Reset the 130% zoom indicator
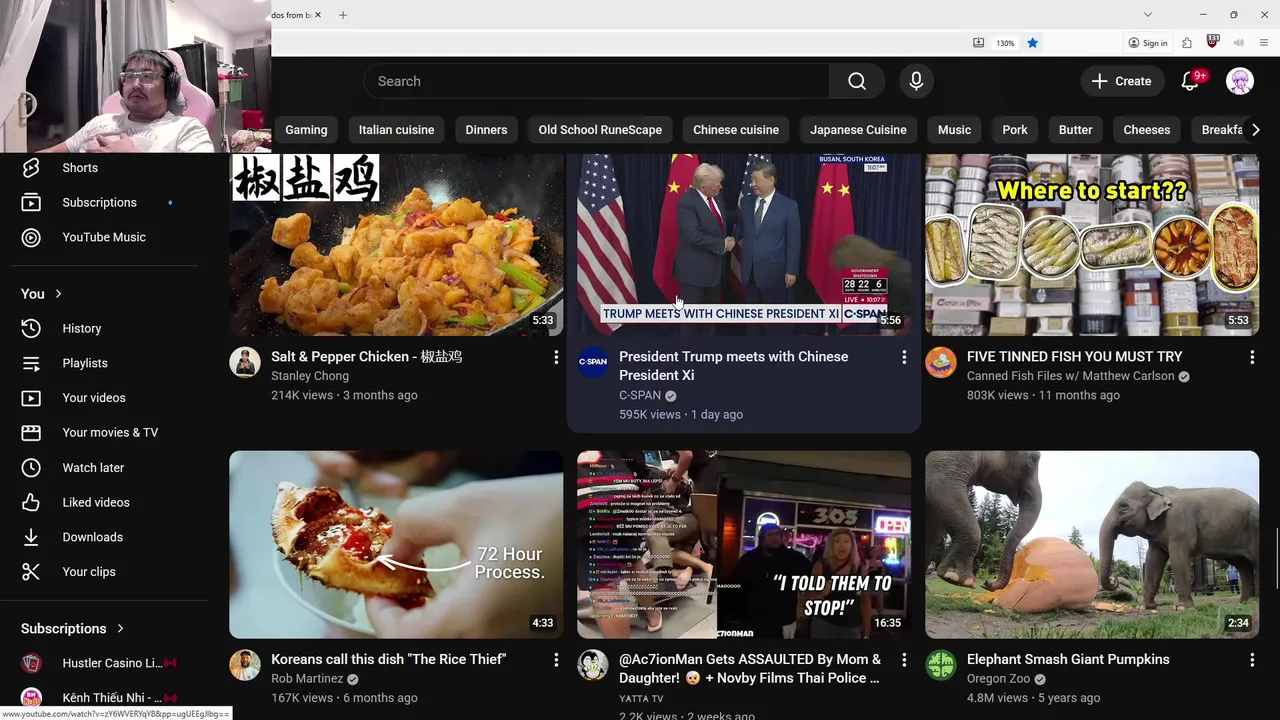This screenshot has width=1280, height=720. (x=1005, y=43)
